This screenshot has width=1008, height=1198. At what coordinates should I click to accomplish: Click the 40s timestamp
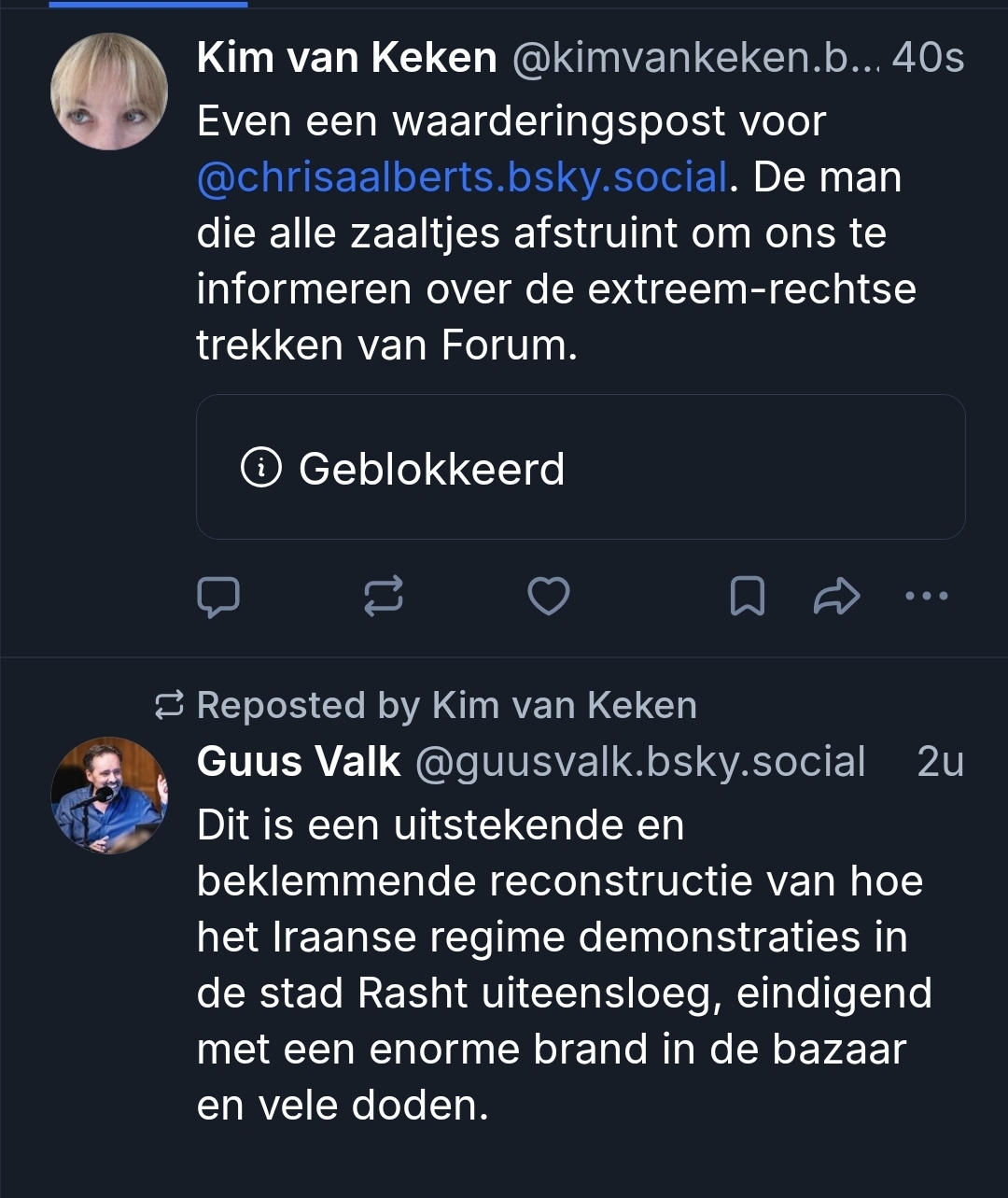[928, 59]
